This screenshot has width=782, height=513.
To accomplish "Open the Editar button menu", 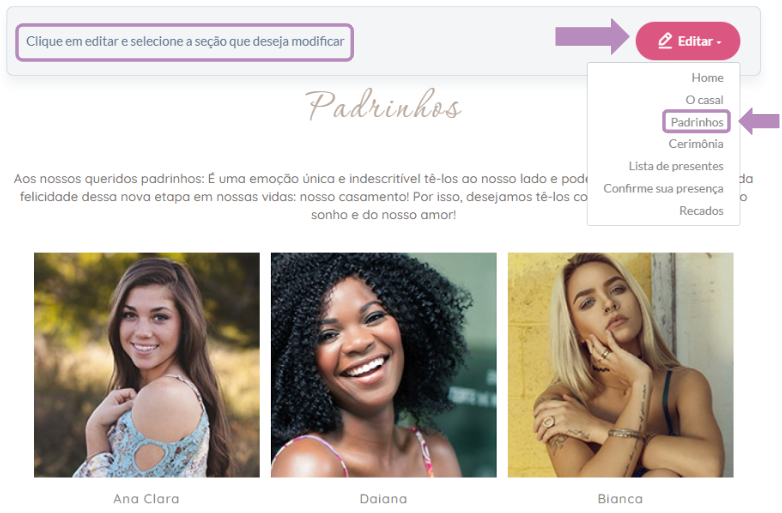I will point(688,41).
